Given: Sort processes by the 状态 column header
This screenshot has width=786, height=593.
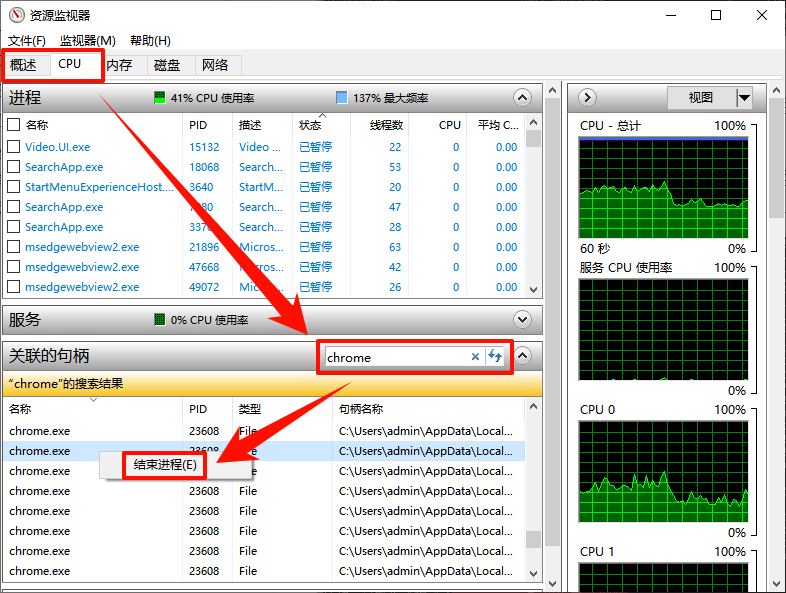Looking at the screenshot, I should tap(321, 125).
